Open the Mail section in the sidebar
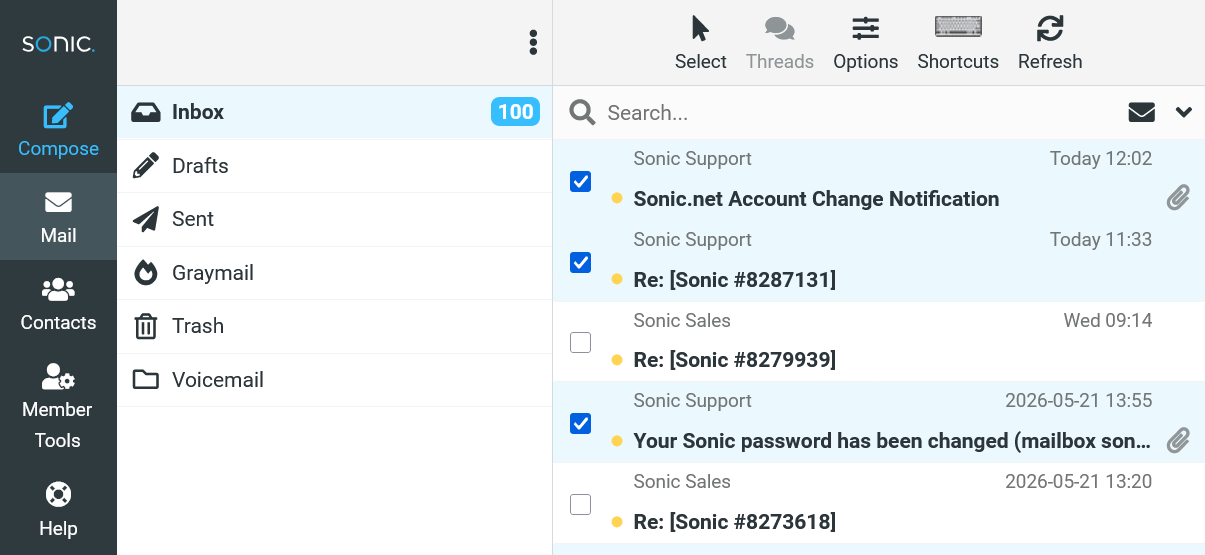The width and height of the screenshot is (1205, 555). 58,217
